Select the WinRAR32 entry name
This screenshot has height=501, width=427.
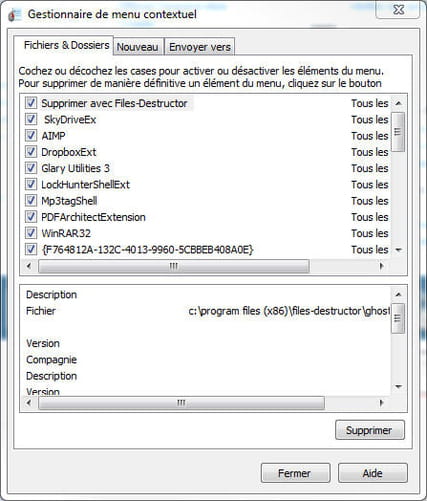[x=66, y=233]
